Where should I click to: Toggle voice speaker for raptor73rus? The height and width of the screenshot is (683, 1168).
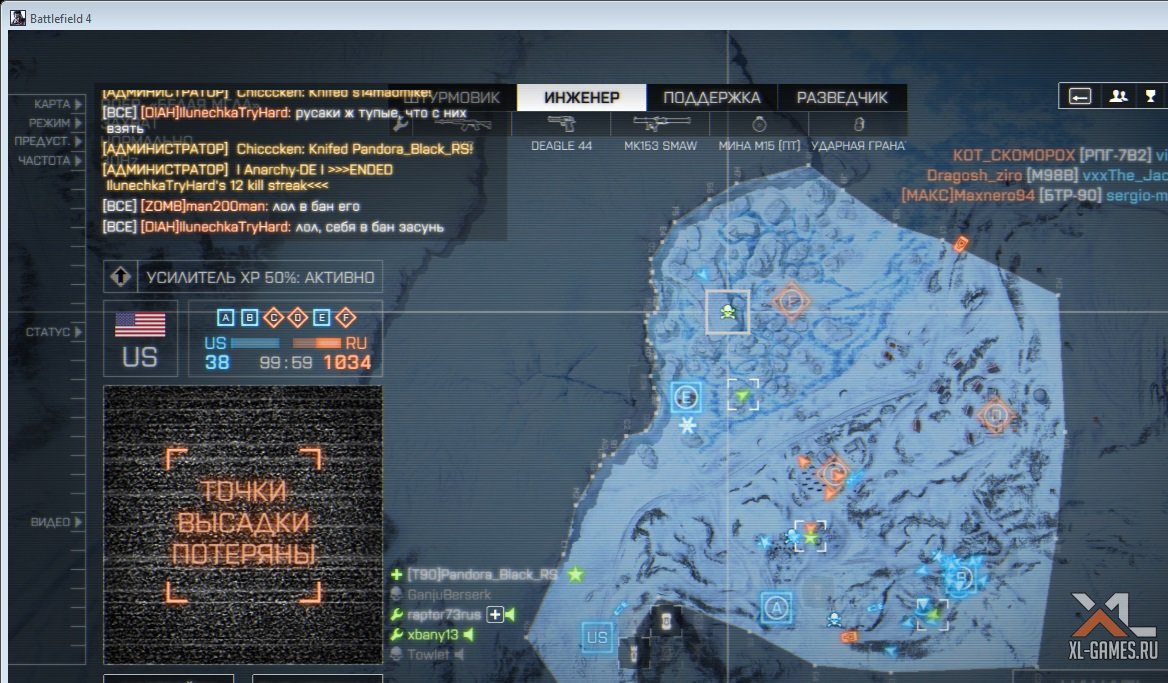[x=509, y=614]
